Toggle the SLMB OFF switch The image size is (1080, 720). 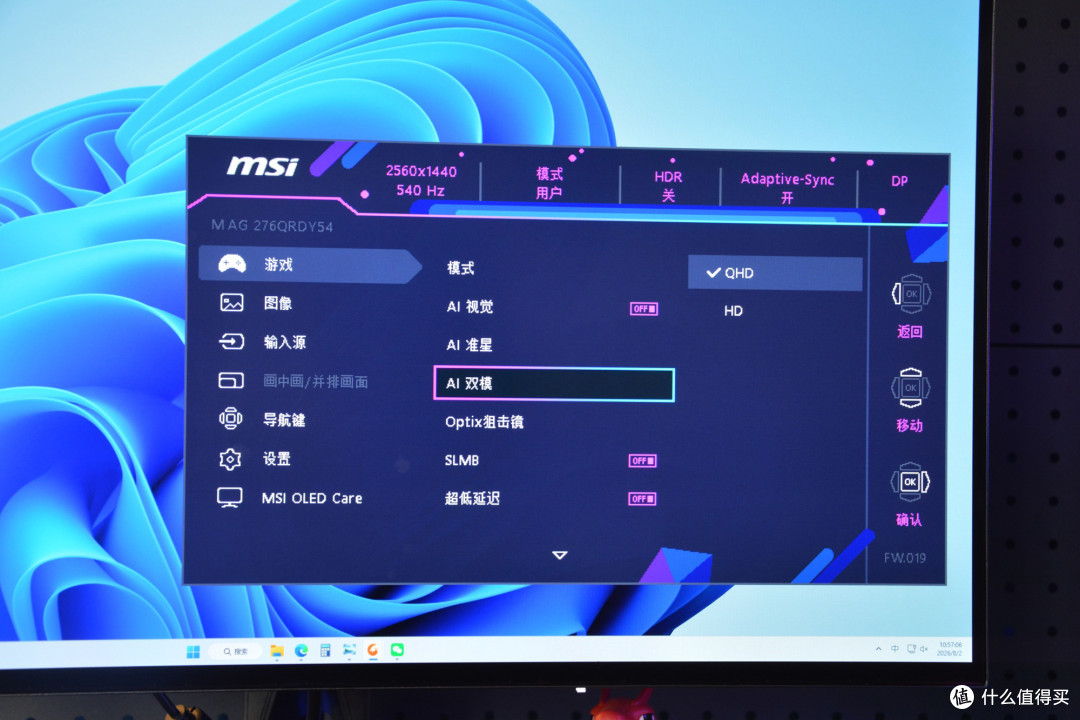pos(643,460)
